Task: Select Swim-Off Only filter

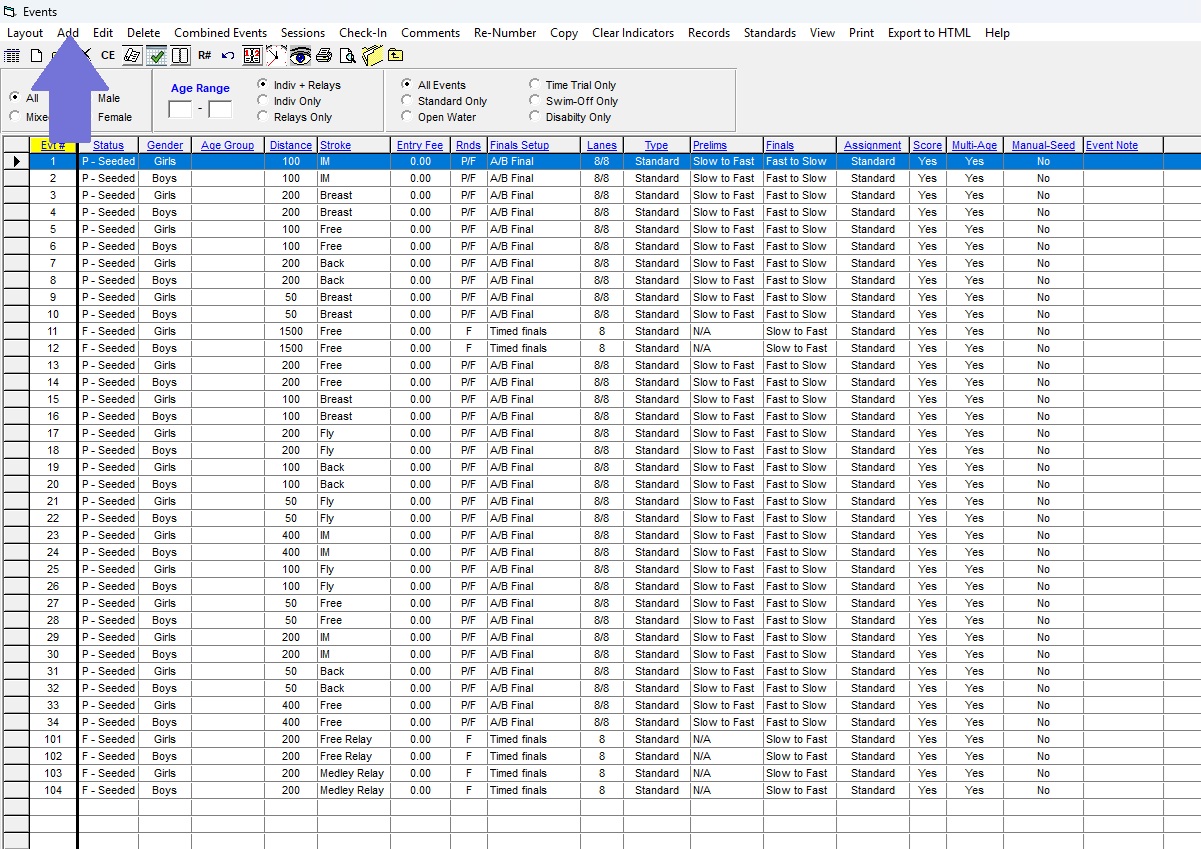Action: tap(535, 101)
